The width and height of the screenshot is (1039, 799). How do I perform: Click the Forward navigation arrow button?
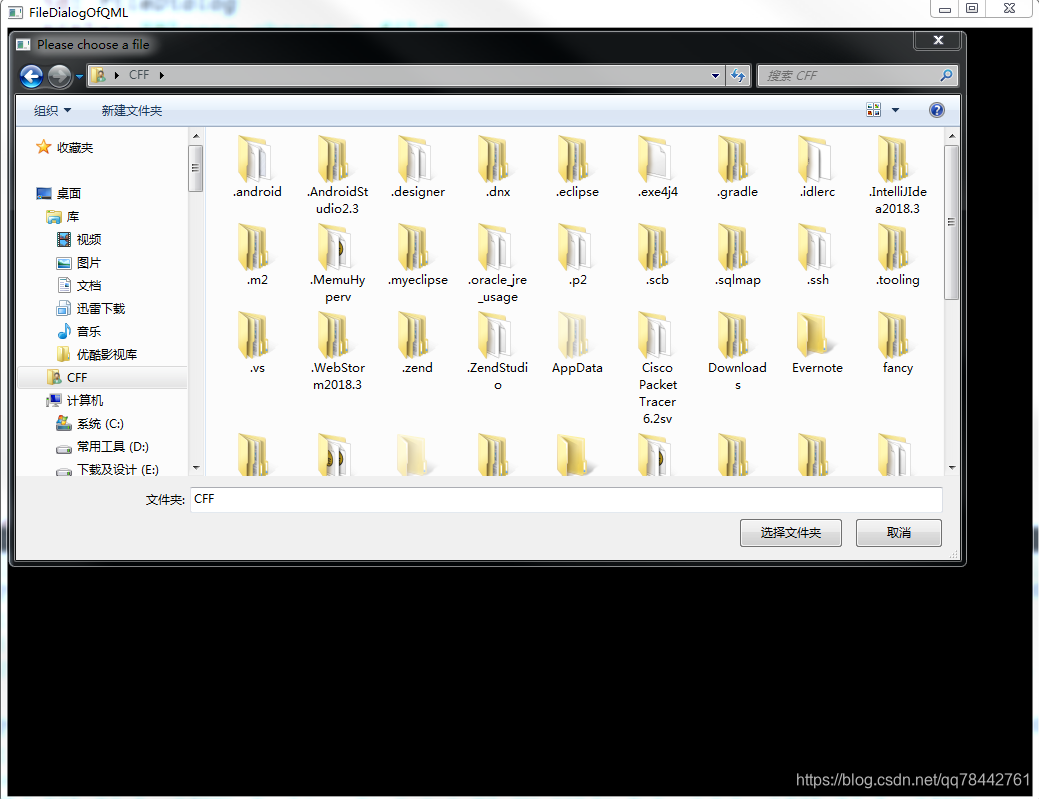(x=60, y=76)
